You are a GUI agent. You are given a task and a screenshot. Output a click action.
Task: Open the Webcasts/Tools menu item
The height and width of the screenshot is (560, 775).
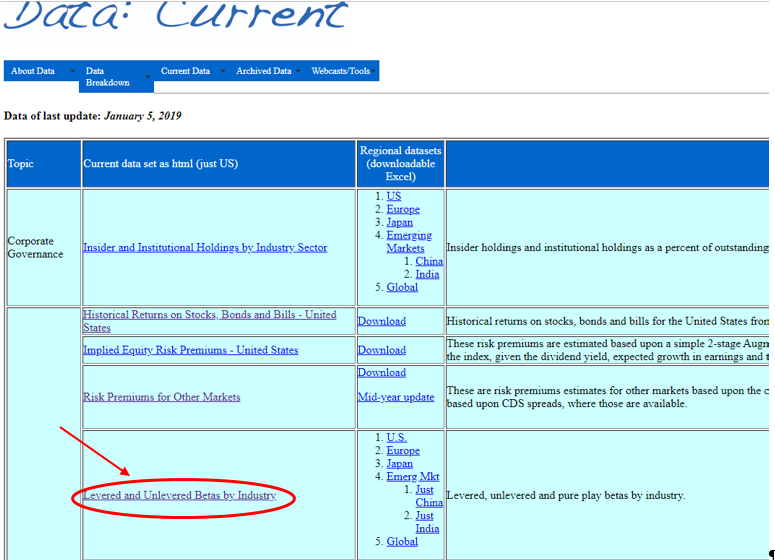pos(341,71)
